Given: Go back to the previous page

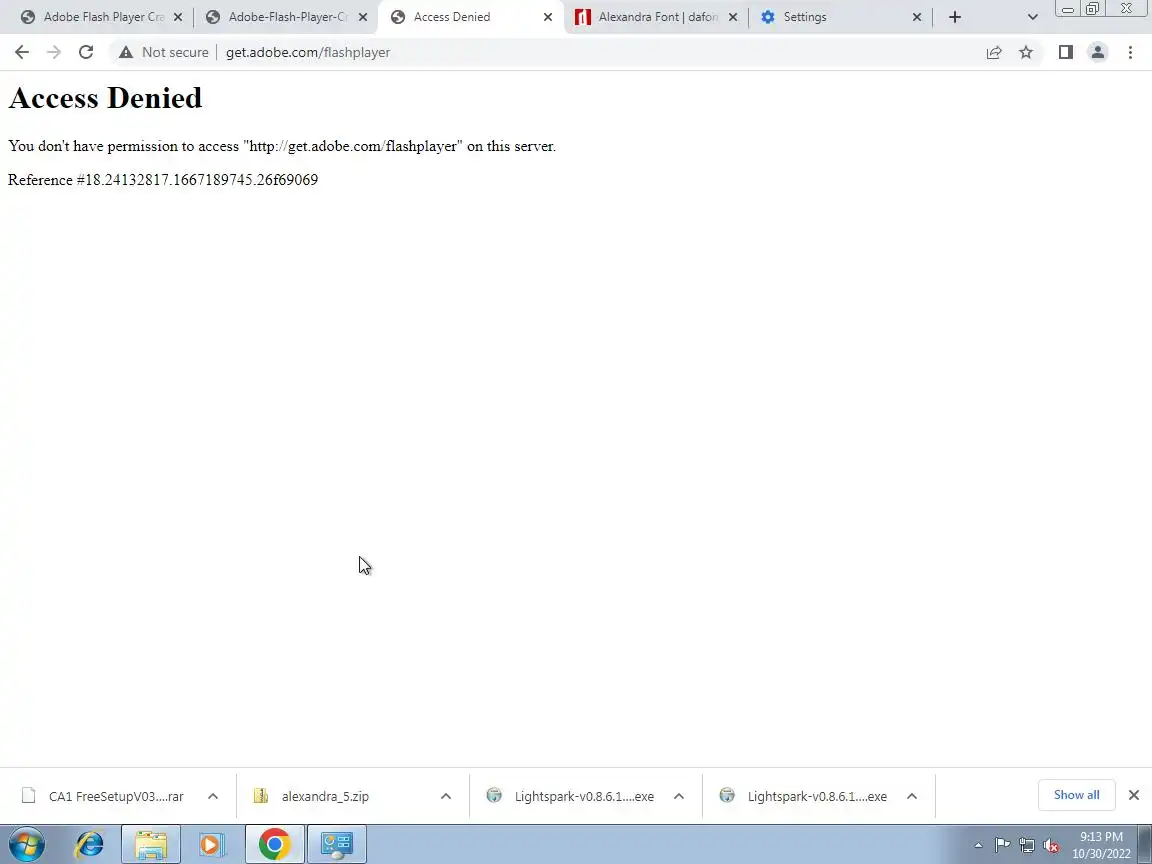Looking at the screenshot, I should click(x=21, y=52).
